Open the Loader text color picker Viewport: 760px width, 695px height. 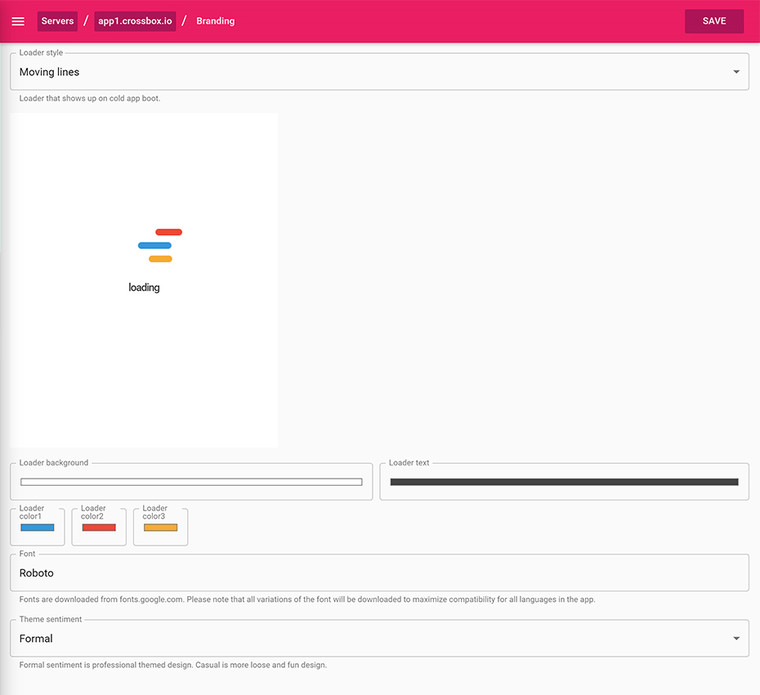point(564,482)
